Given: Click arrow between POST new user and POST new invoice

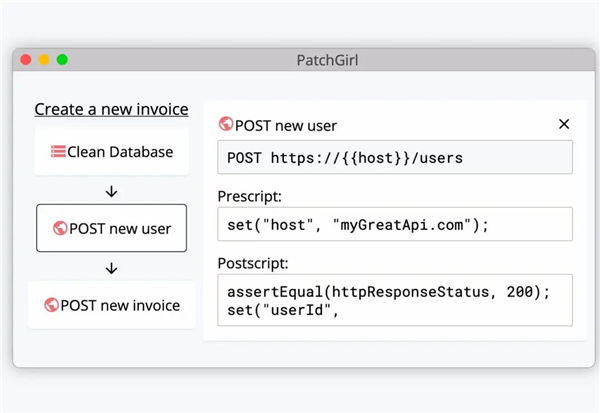Looking at the screenshot, I should pos(111,268).
